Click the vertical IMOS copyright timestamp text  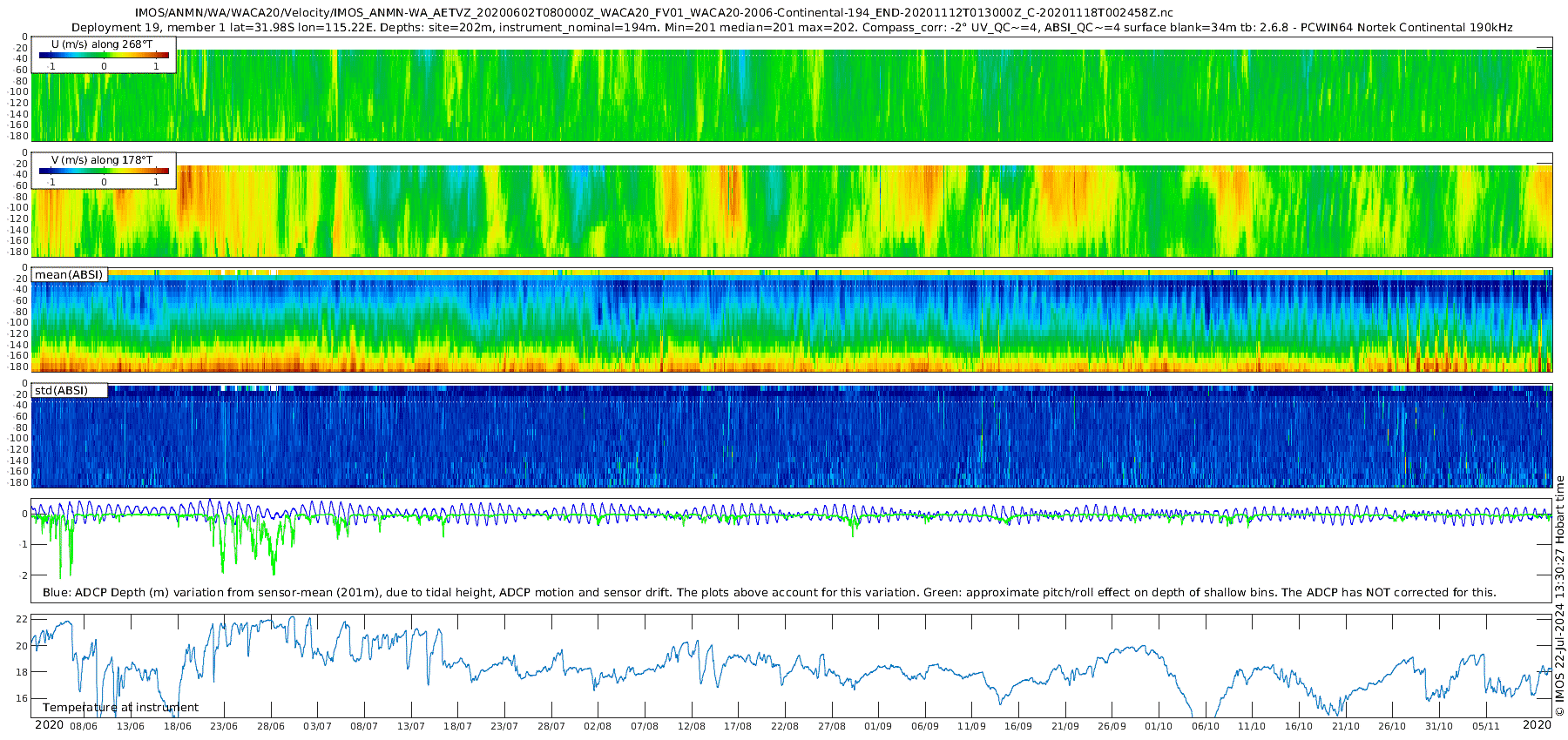1559,601
